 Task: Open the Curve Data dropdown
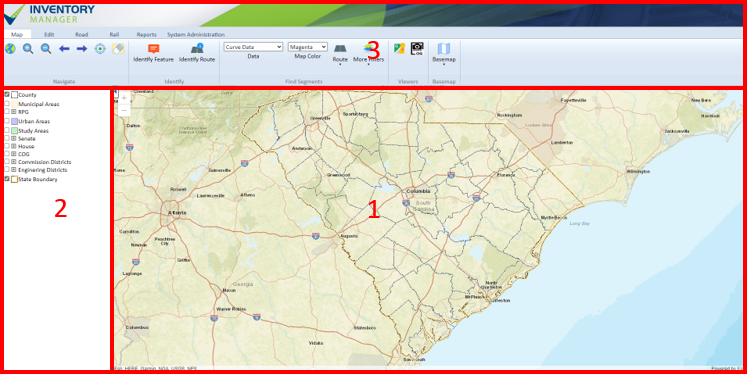(253, 47)
